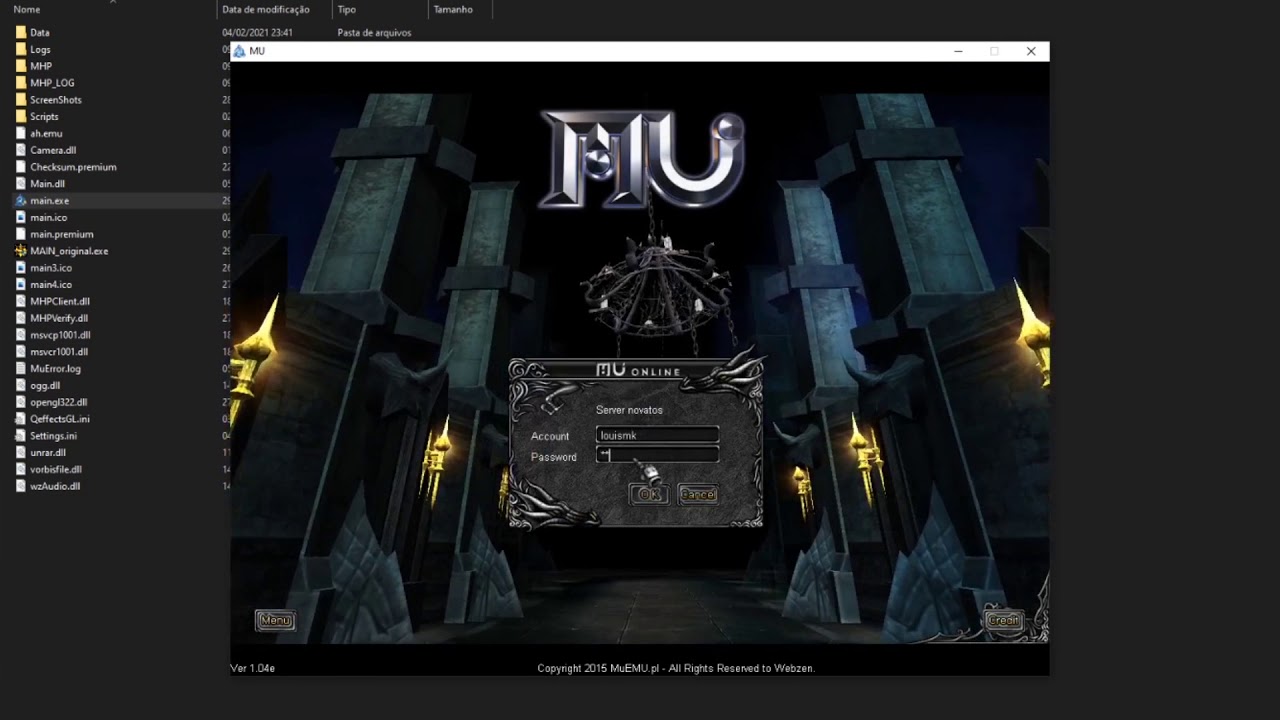1280x720 pixels.
Task: Click the Main.dll file icon
Action: tap(21, 184)
